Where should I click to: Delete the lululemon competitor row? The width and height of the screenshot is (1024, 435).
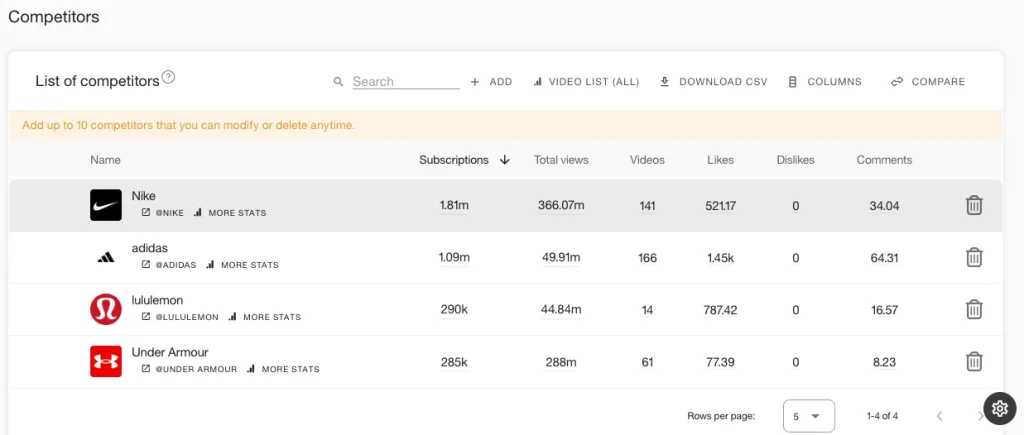coord(974,309)
